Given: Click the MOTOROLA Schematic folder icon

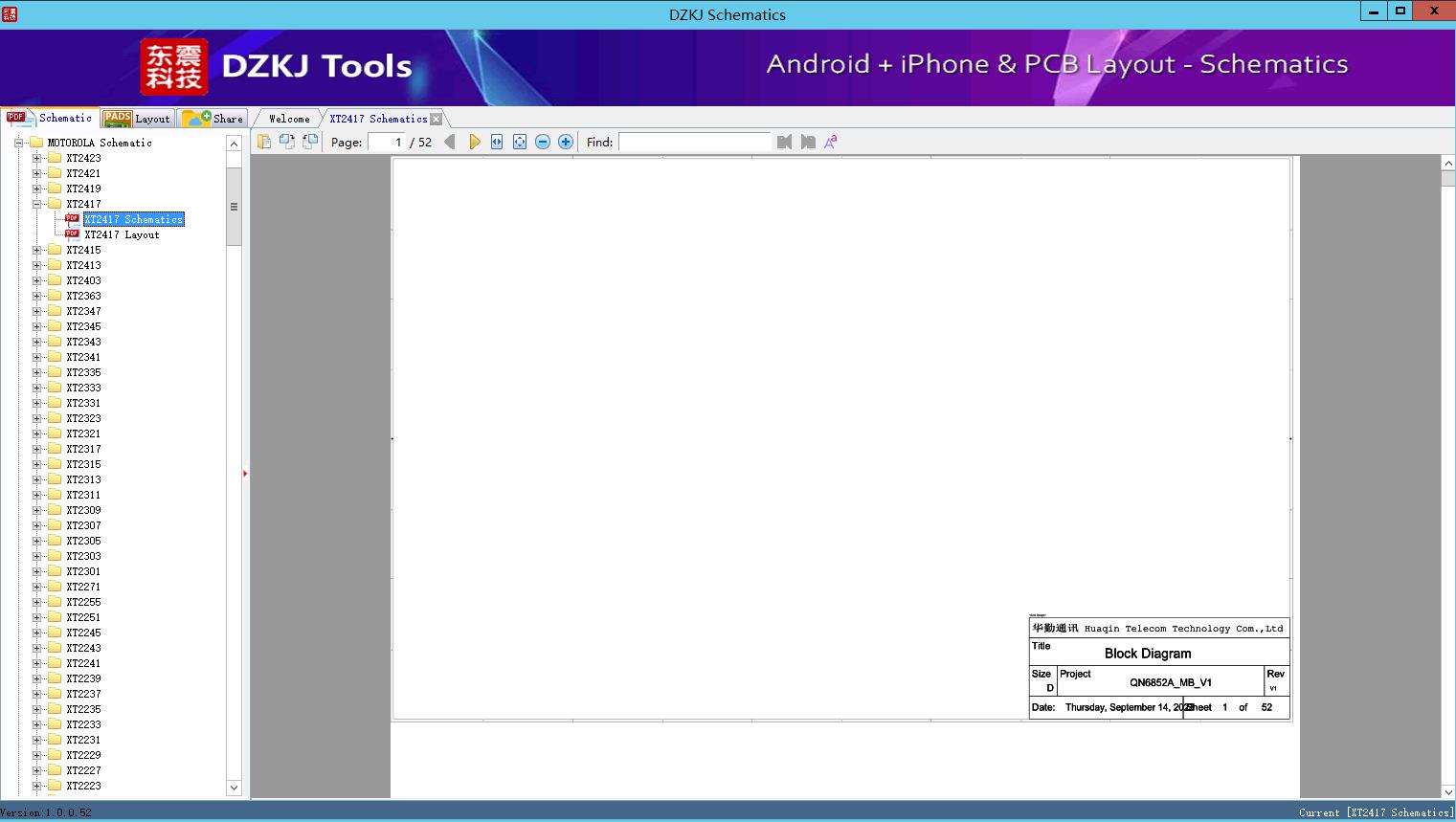Looking at the screenshot, I should tap(36, 142).
